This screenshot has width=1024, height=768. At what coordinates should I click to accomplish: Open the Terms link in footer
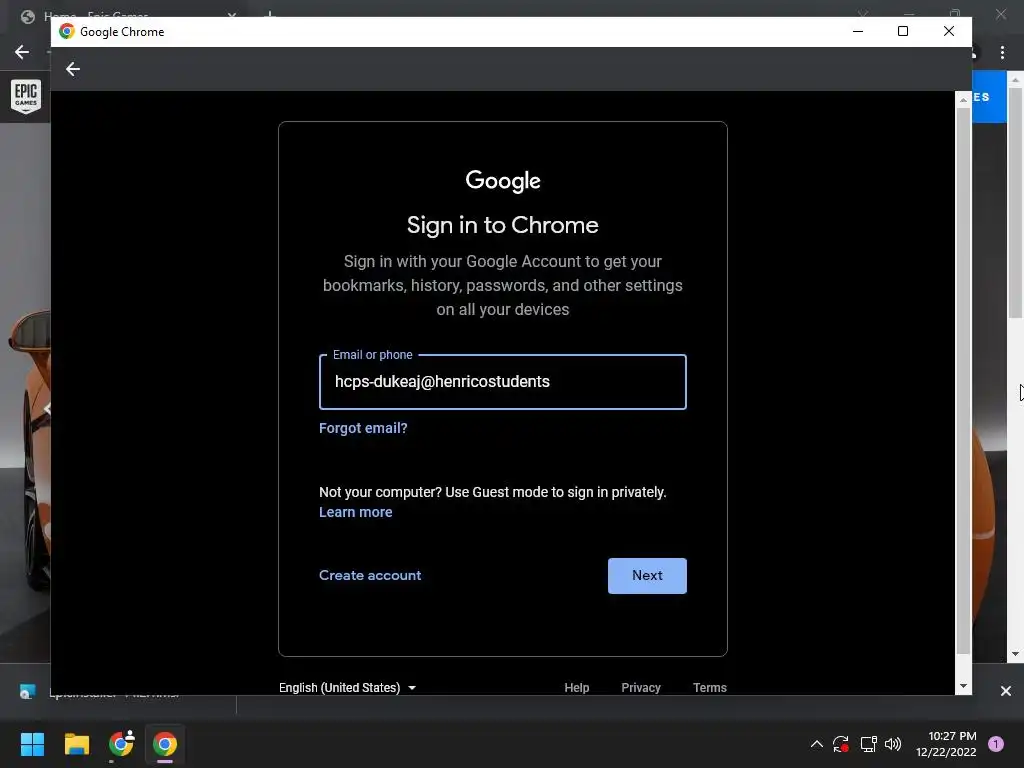[709, 688]
